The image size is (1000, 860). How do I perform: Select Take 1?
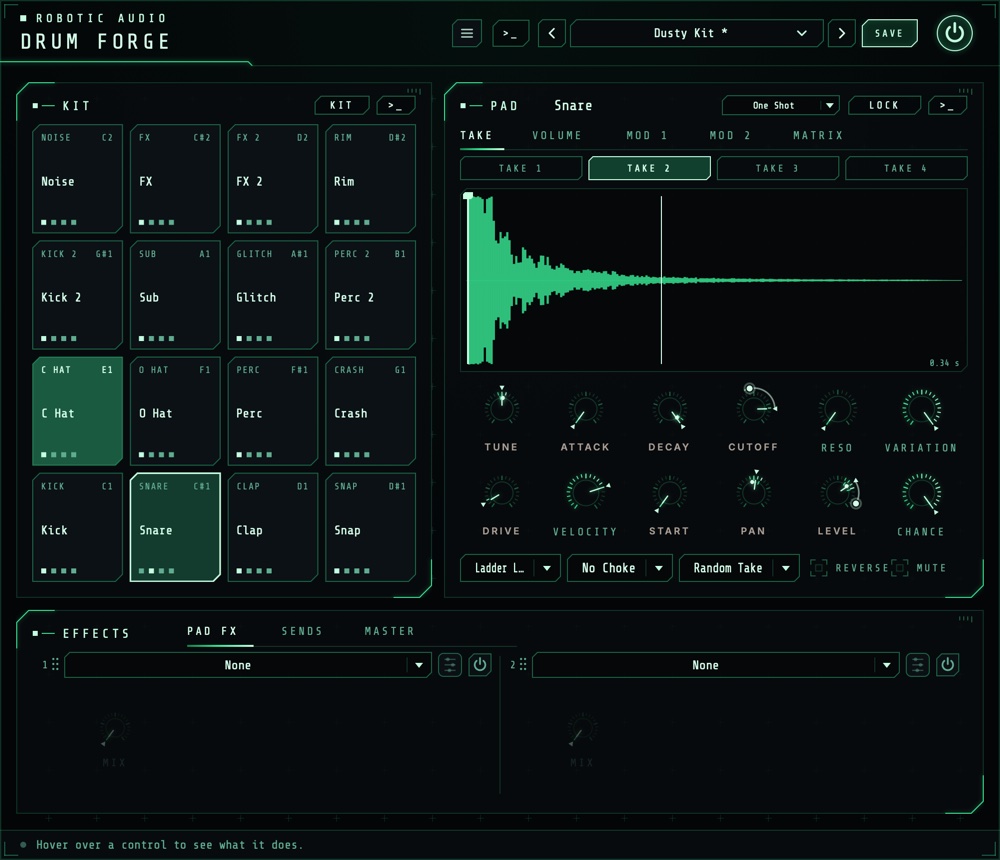[520, 168]
